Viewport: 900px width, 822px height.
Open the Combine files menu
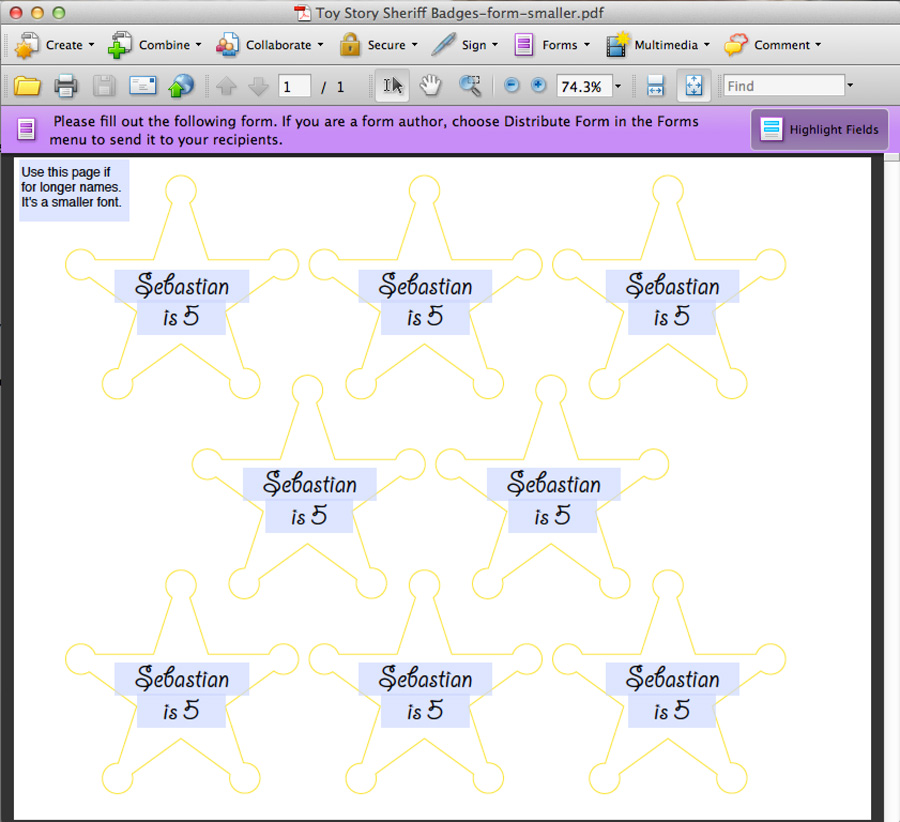pyautogui.click(x=155, y=45)
